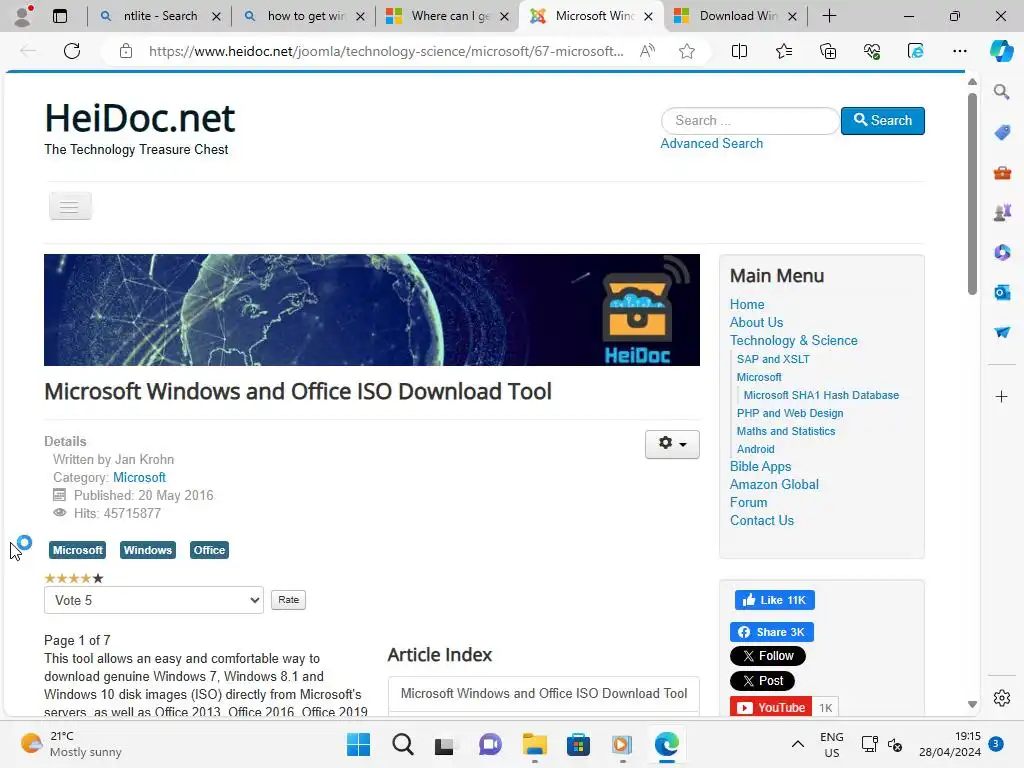Add page to favorites star icon
Image resolution: width=1024 pixels, height=768 pixels.
686,51
